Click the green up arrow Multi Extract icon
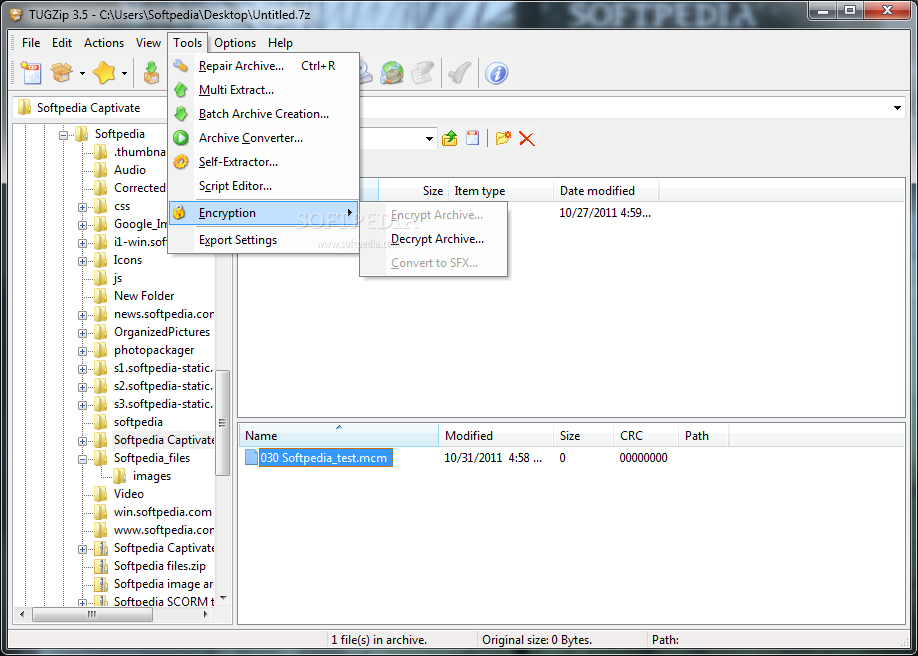 click(x=181, y=90)
